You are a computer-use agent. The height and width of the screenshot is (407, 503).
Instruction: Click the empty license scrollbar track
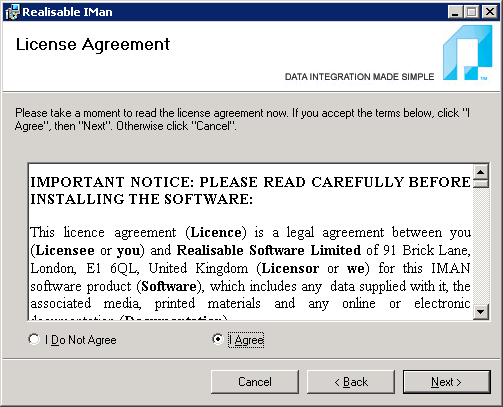481,246
